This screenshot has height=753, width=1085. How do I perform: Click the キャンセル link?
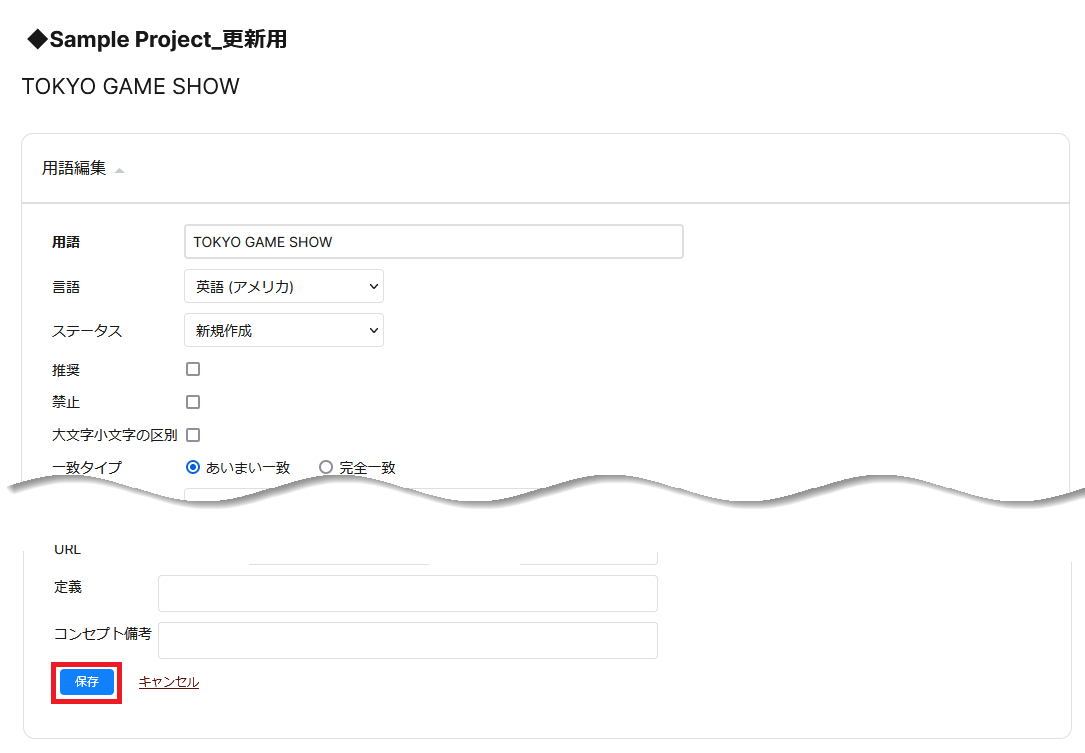tap(169, 682)
